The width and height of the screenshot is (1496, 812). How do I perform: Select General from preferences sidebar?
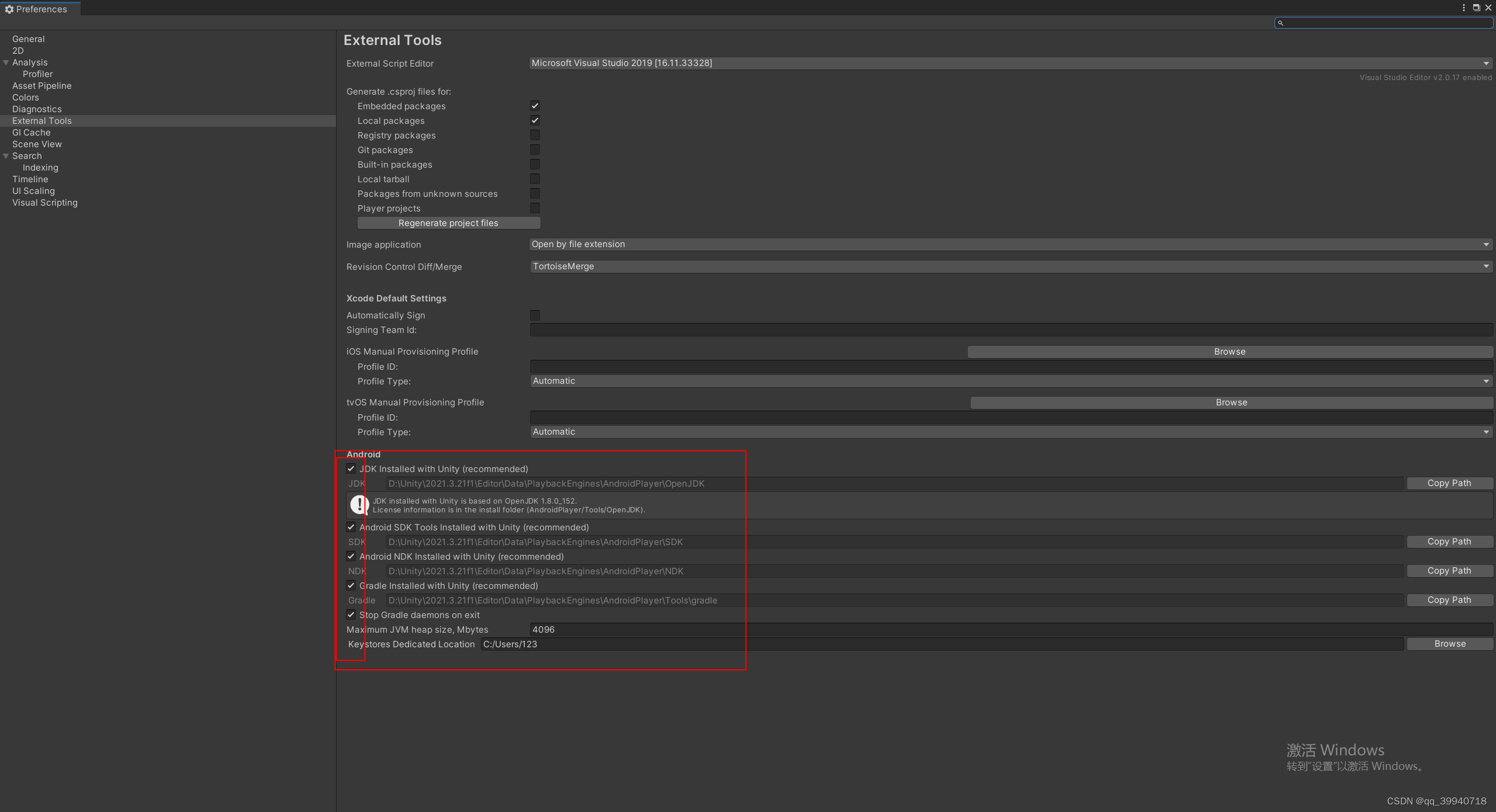click(28, 38)
